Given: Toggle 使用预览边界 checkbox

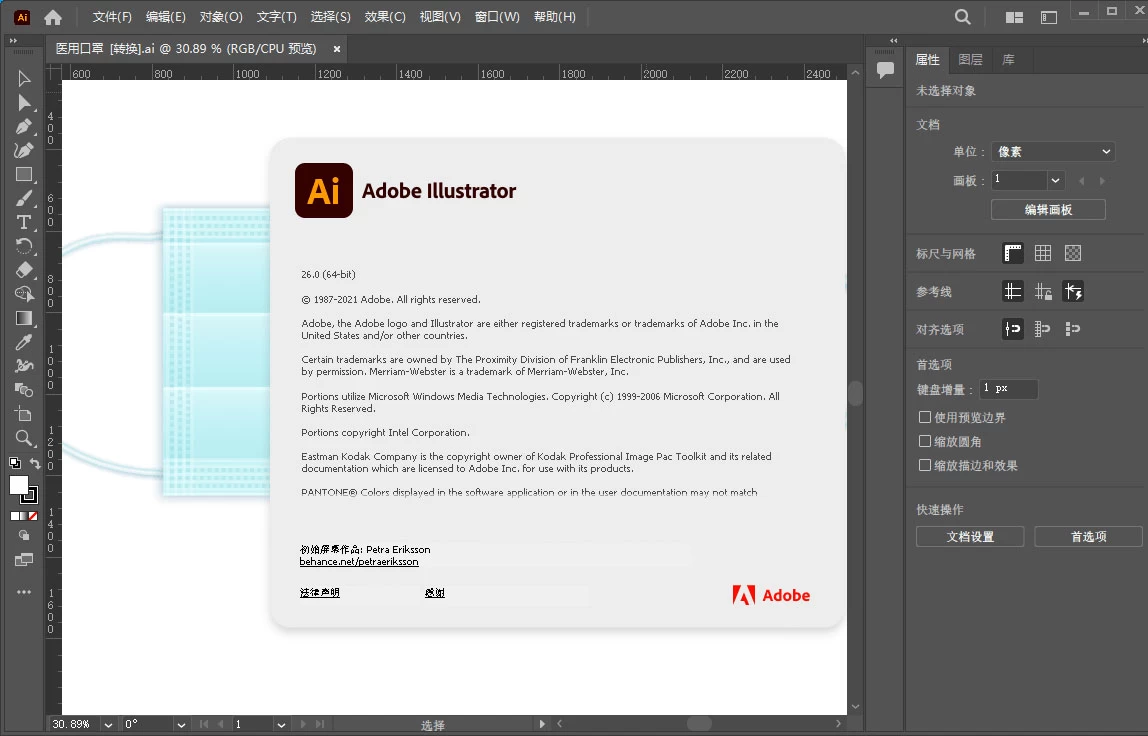Looking at the screenshot, I should pyautogui.click(x=924, y=417).
